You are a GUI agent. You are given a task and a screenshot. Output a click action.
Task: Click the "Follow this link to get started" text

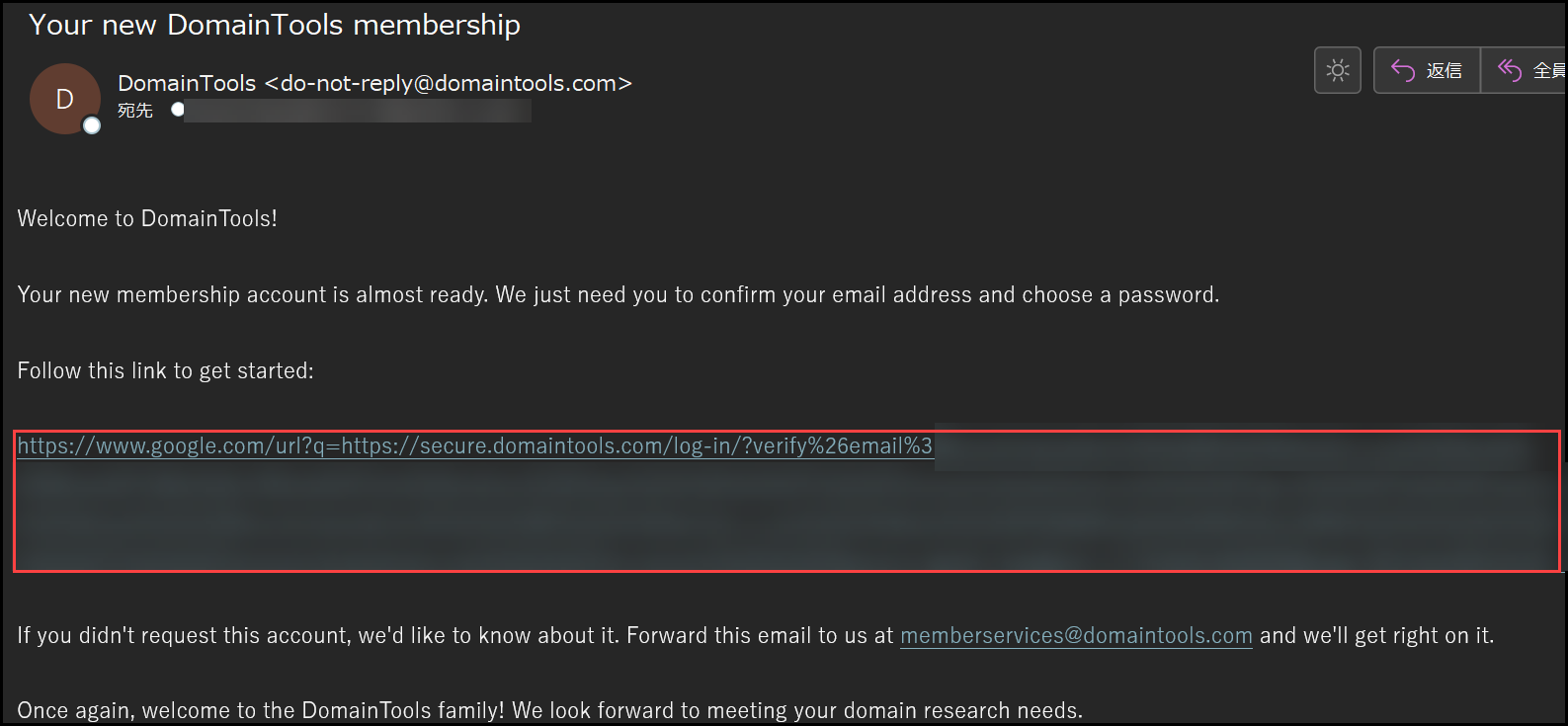tap(165, 371)
